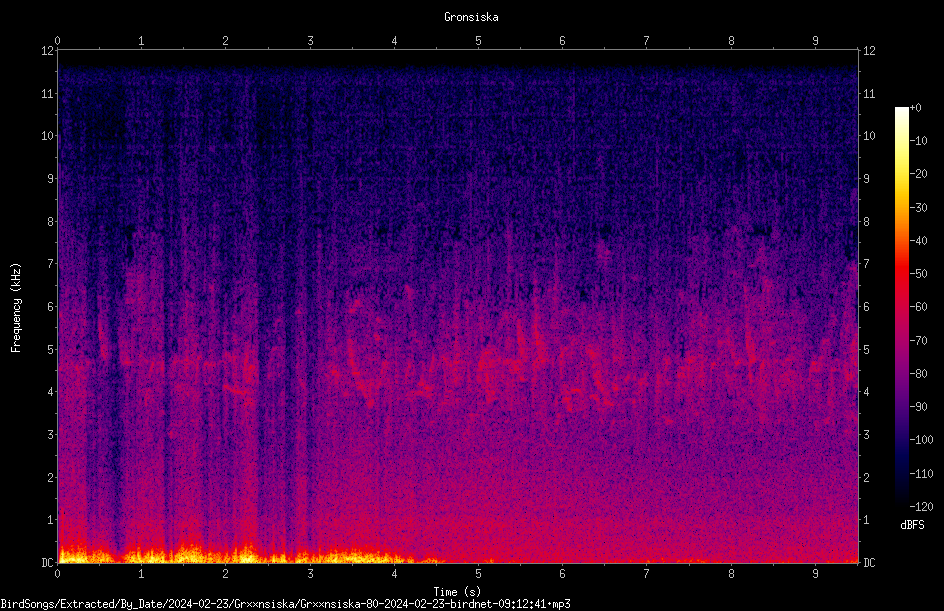
Task: Click the 6 kHz label on right axis
Action: click(x=866, y=306)
